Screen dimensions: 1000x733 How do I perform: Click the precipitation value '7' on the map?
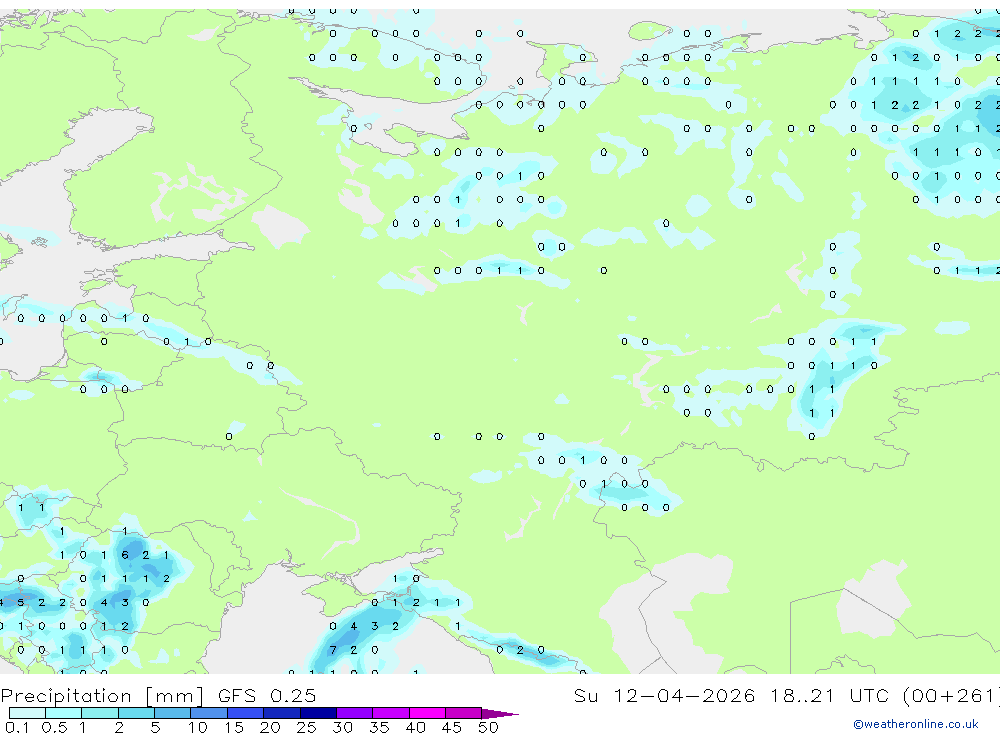point(333,650)
